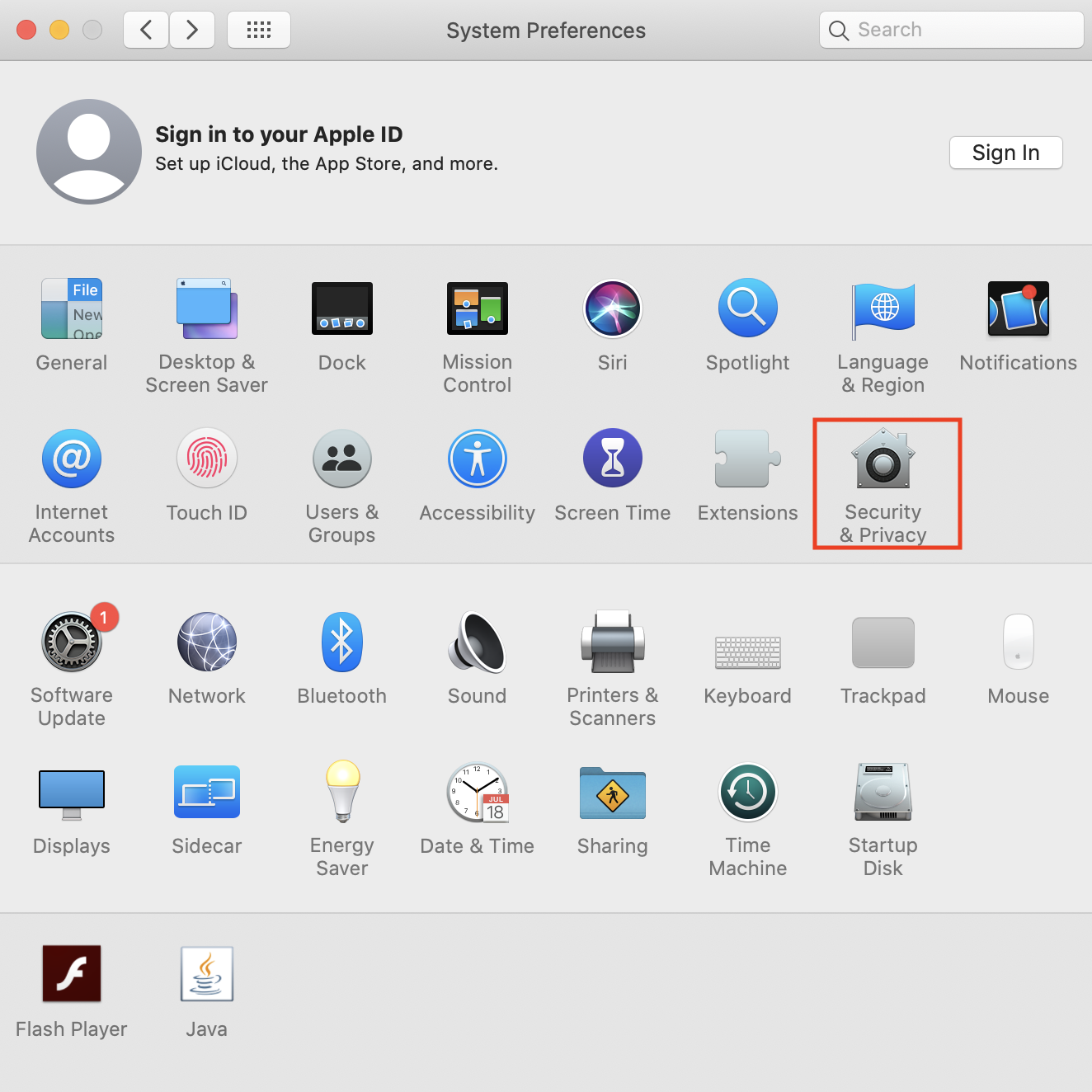
Task: Click the forward navigation arrow
Action: [192, 31]
